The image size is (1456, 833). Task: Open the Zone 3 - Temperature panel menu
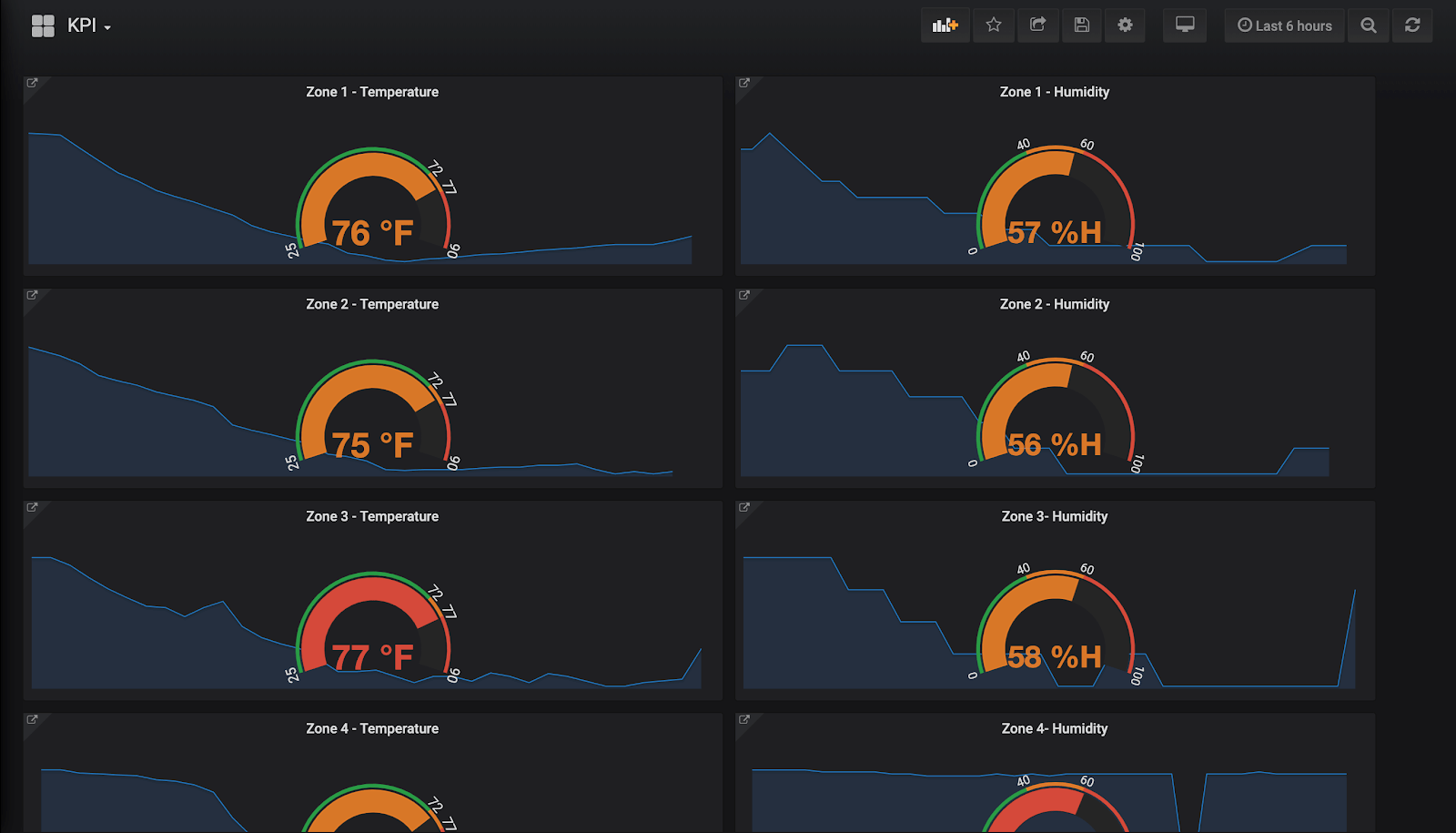point(371,515)
